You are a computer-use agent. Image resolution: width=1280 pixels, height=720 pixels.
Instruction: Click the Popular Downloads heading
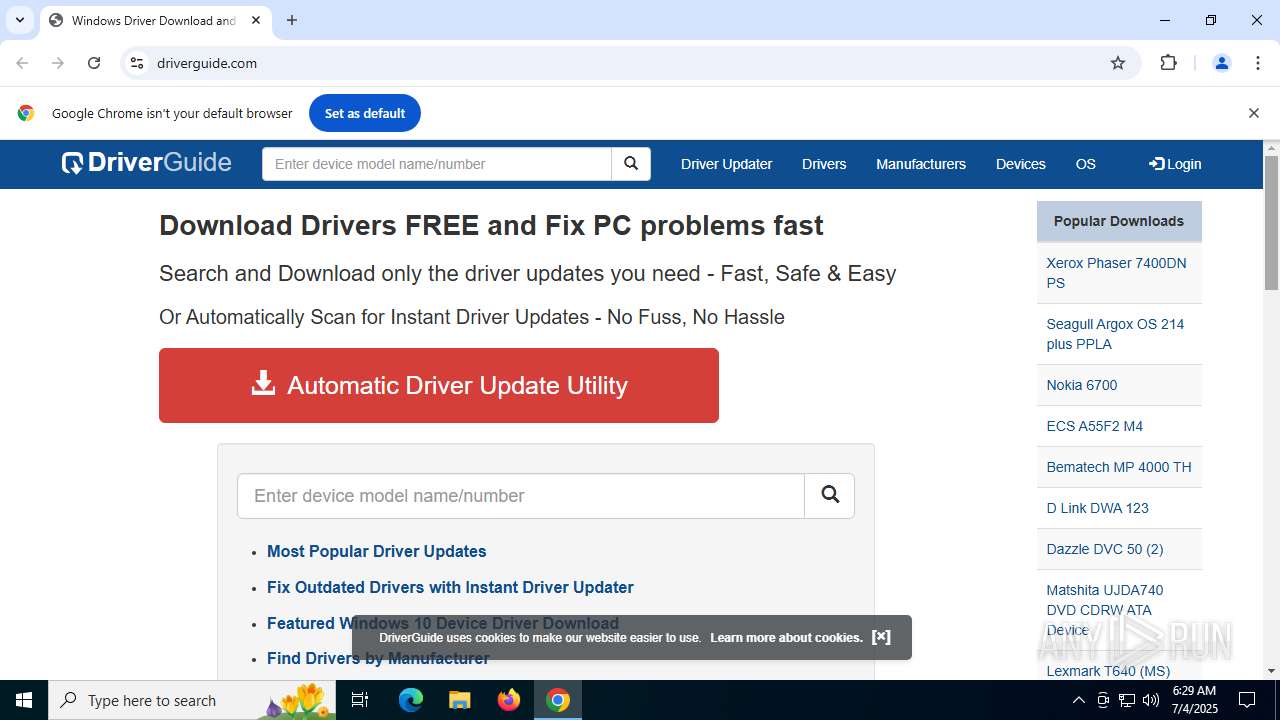[1119, 221]
